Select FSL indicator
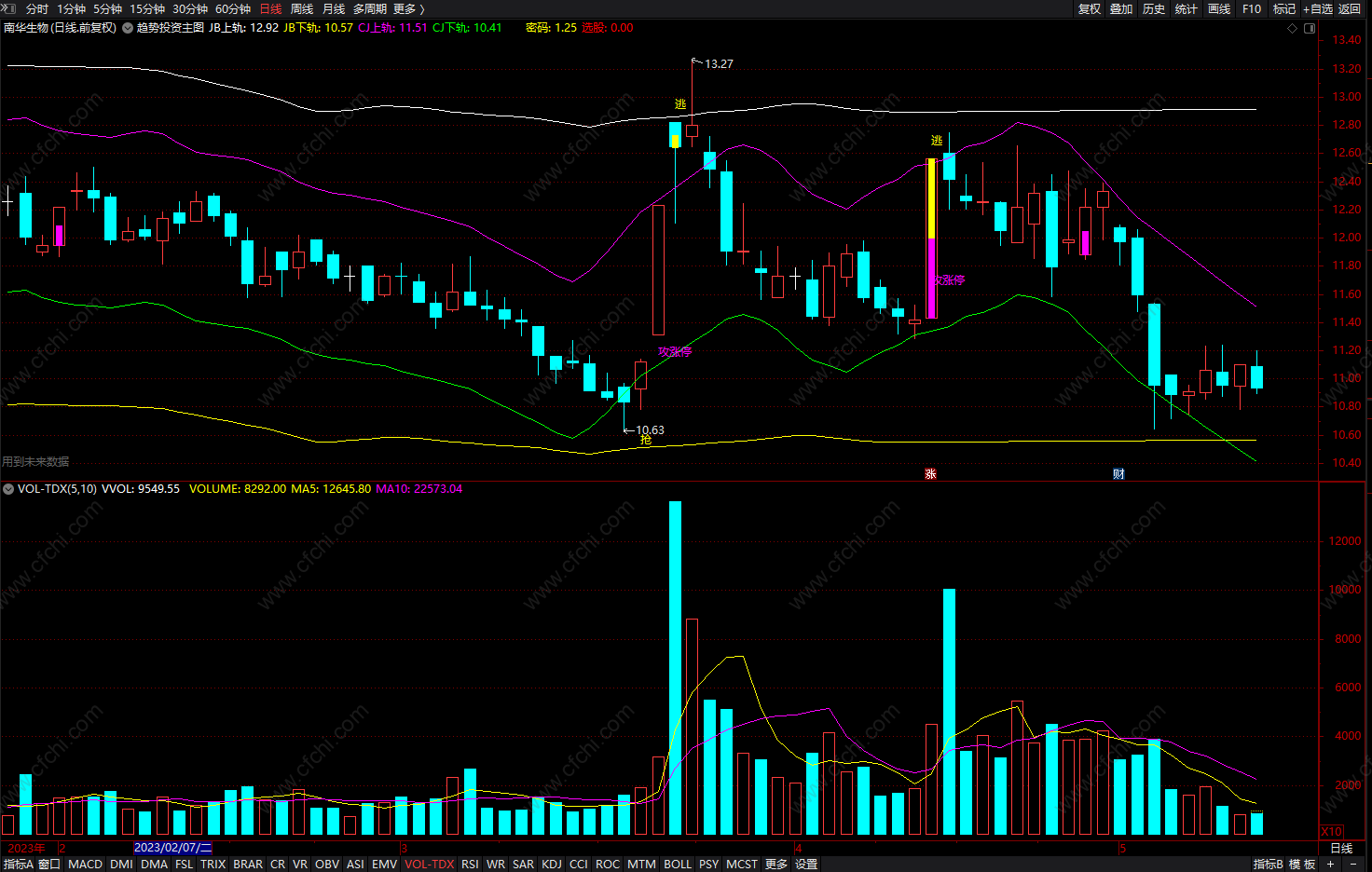The height and width of the screenshot is (872, 1372). (x=185, y=865)
